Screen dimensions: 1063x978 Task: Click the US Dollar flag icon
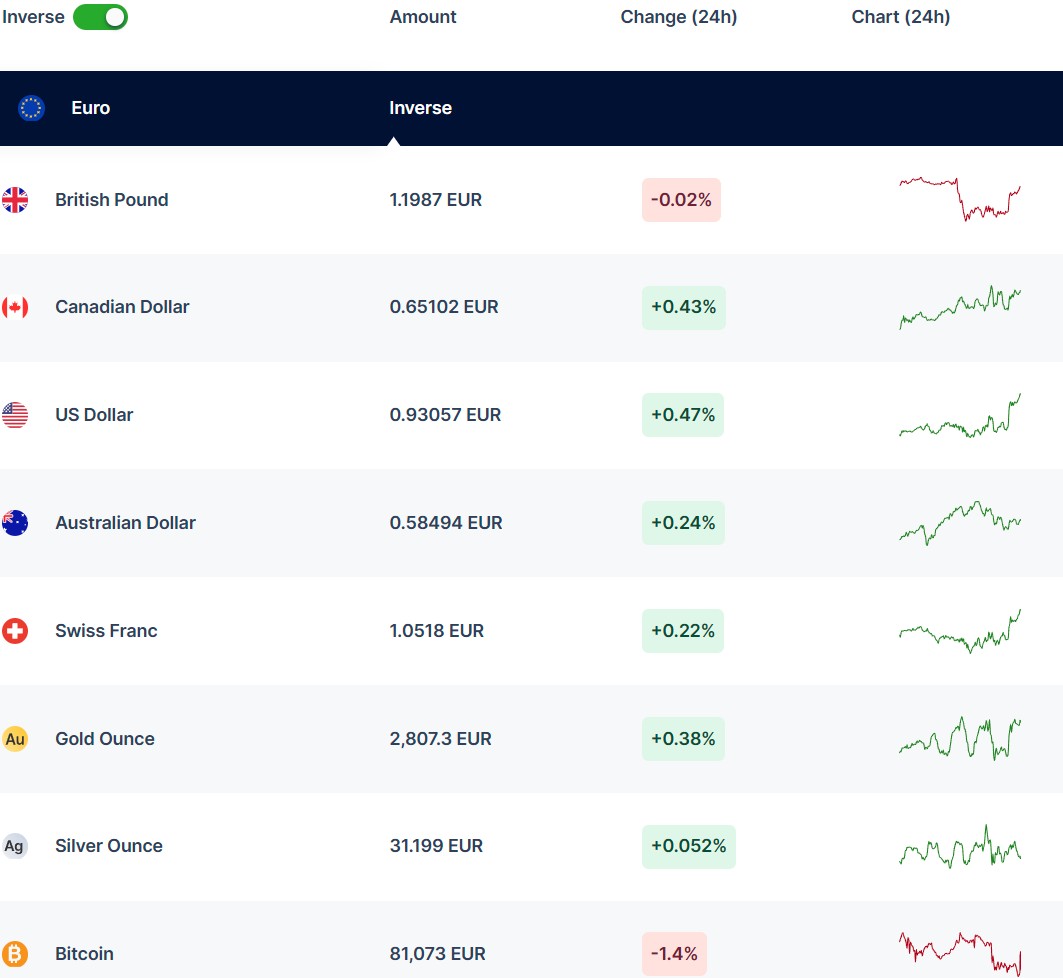pyautogui.click(x=15, y=415)
